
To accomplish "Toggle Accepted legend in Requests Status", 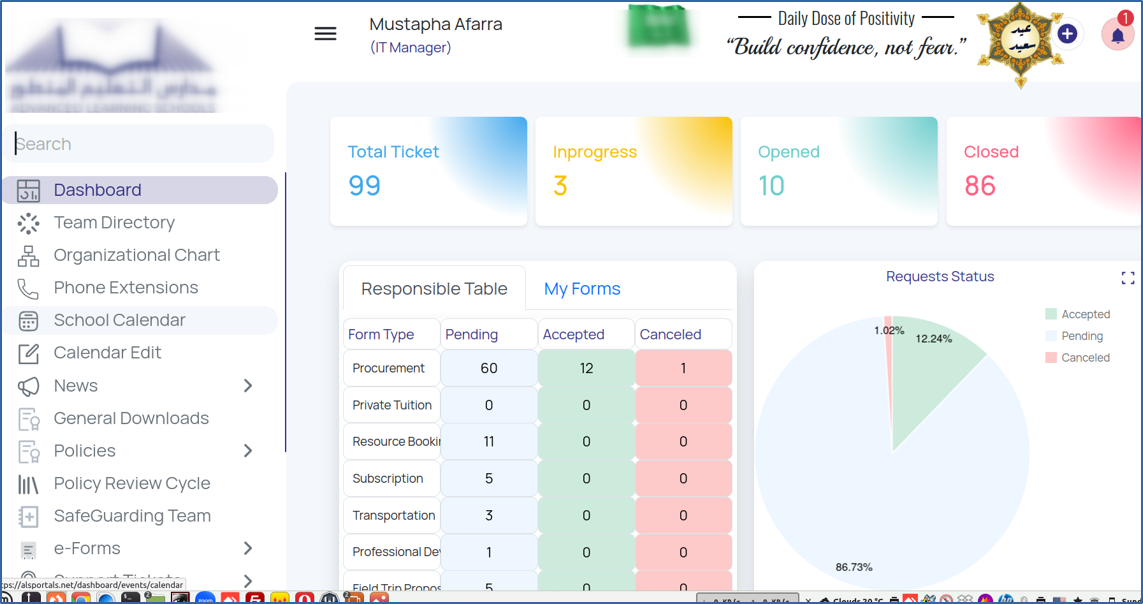I will (x=1077, y=314).
